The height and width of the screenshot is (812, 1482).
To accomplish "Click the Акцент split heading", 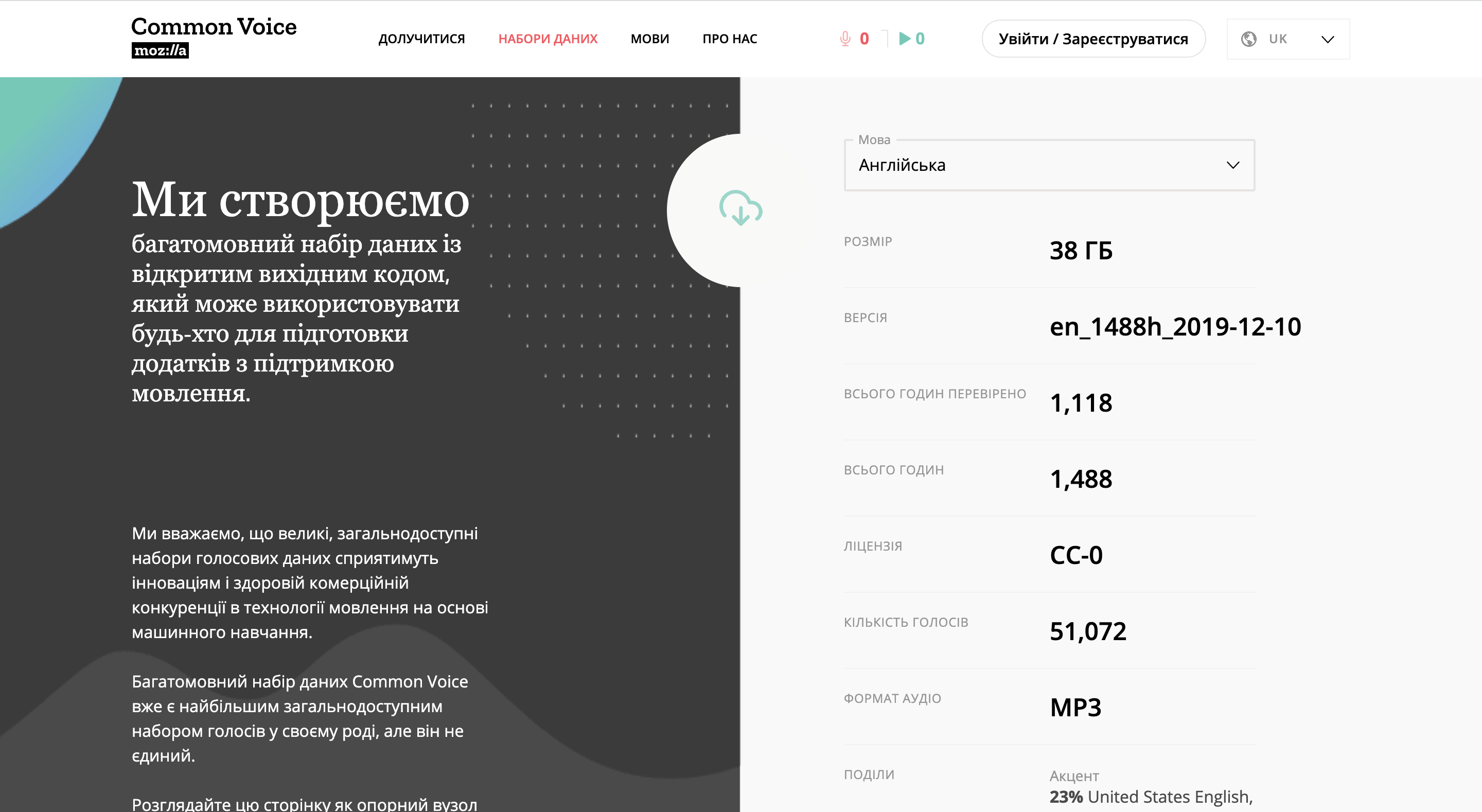I will click(x=1074, y=776).
